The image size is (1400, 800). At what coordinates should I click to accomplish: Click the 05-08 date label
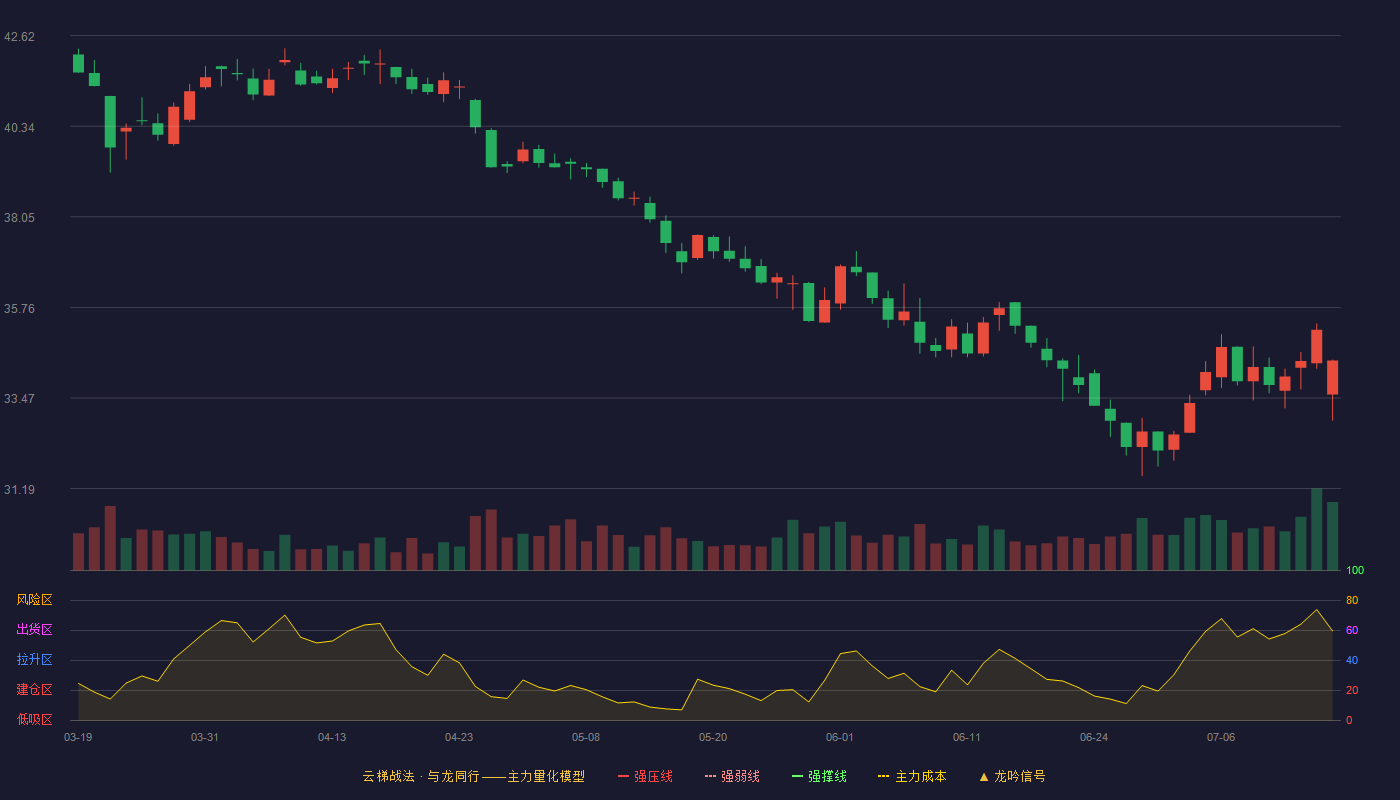(586, 737)
